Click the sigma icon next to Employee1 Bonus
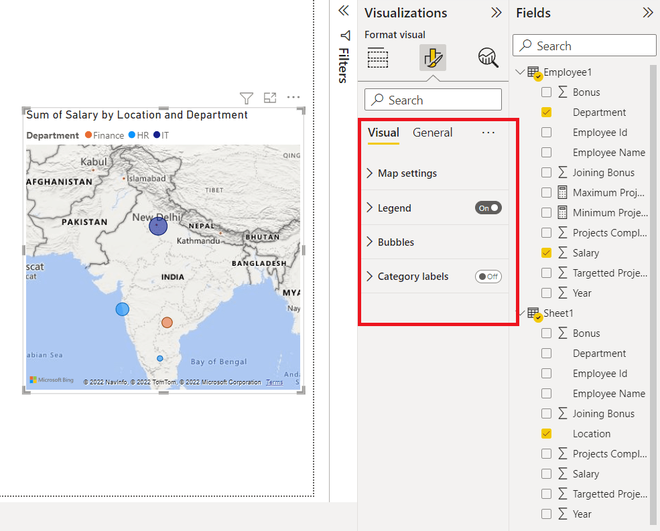The image size is (660, 531). click(x=562, y=92)
